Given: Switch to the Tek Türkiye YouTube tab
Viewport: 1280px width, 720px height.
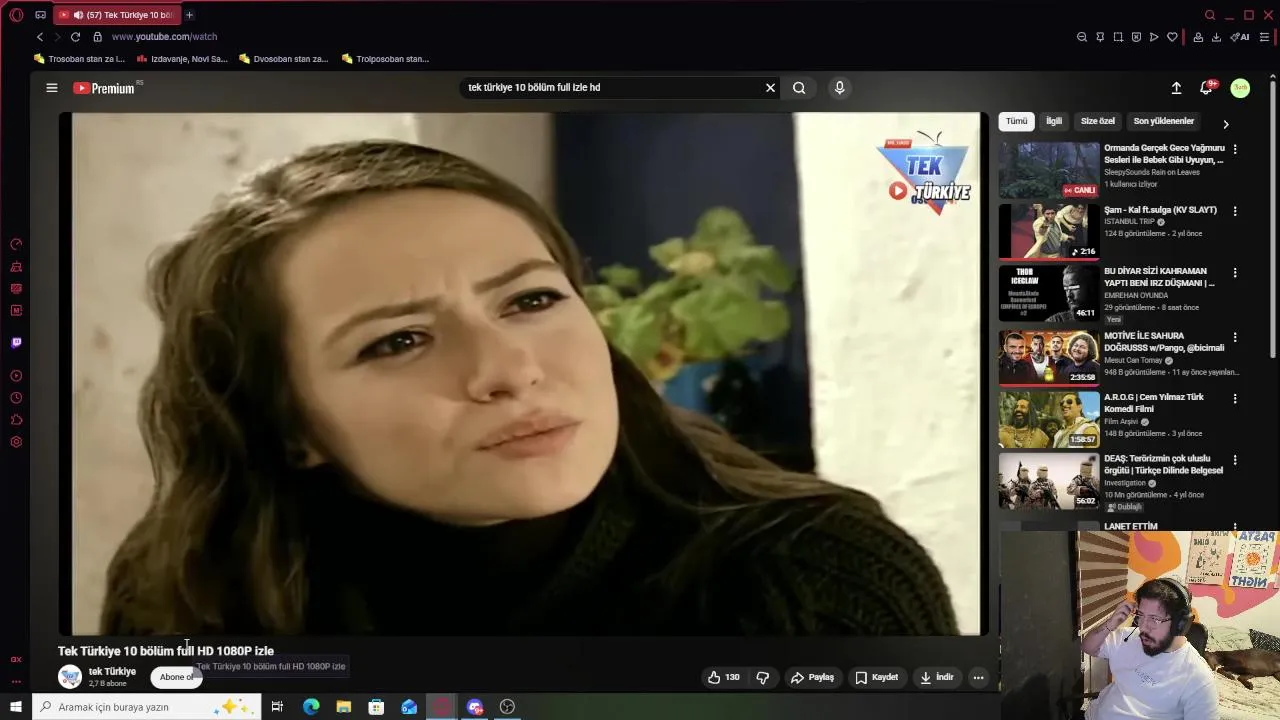Looking at the screenshot, I should click(x=116, y=15).
